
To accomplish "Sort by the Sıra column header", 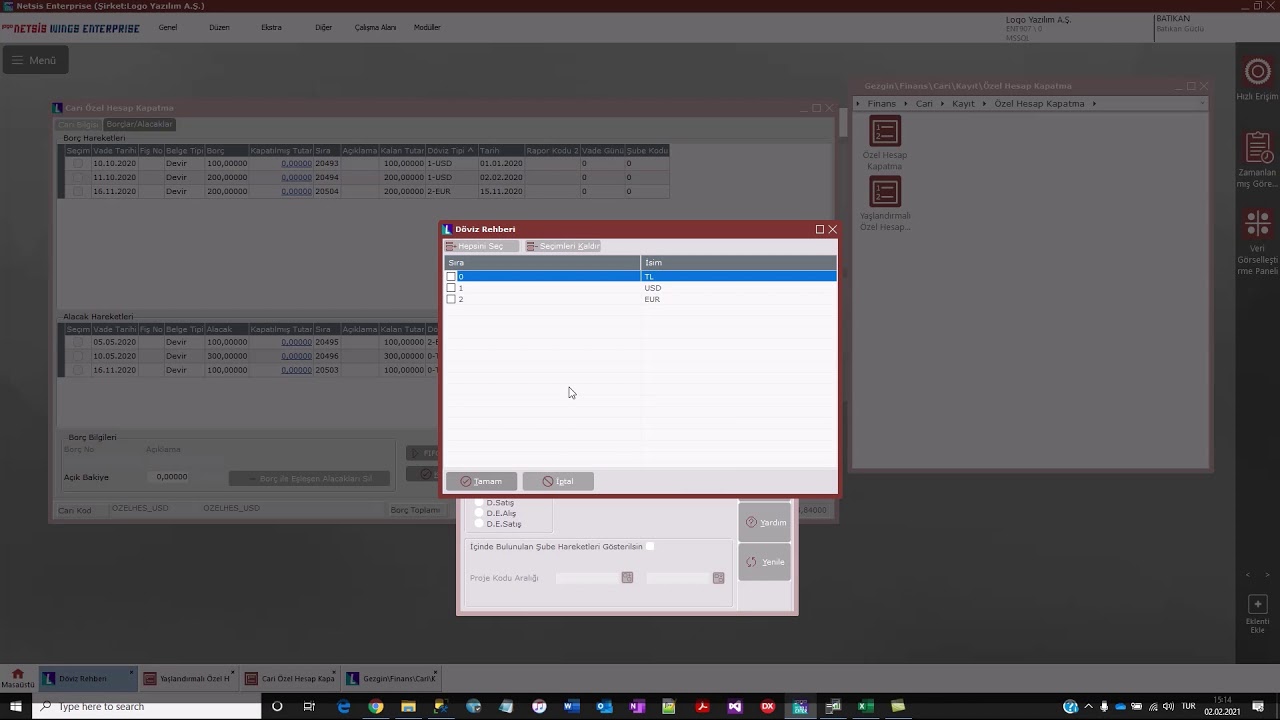I will 542,262.
